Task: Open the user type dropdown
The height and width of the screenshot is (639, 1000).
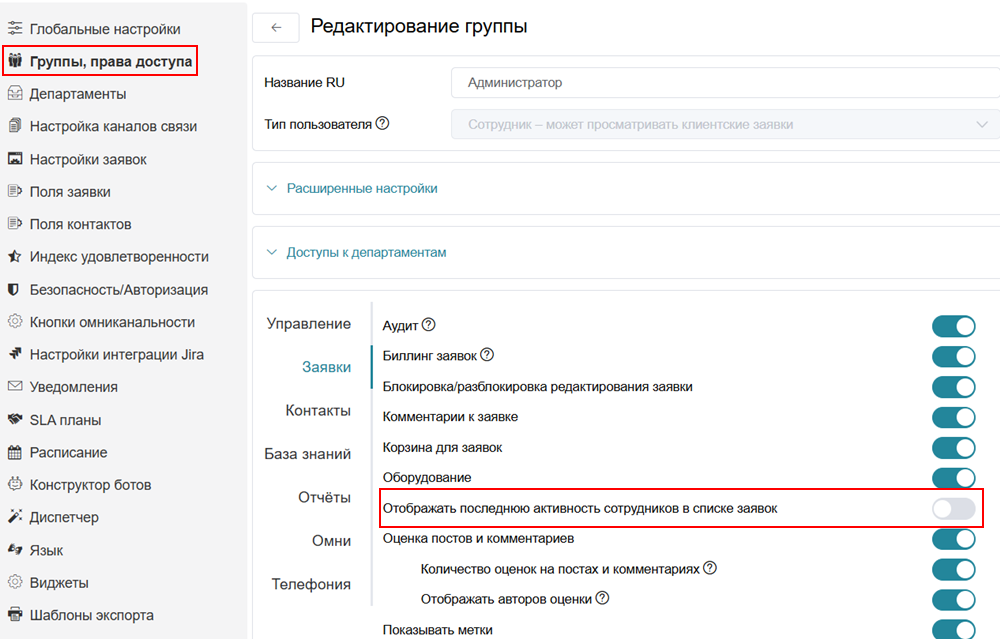Action: click(x=725, y=124)
